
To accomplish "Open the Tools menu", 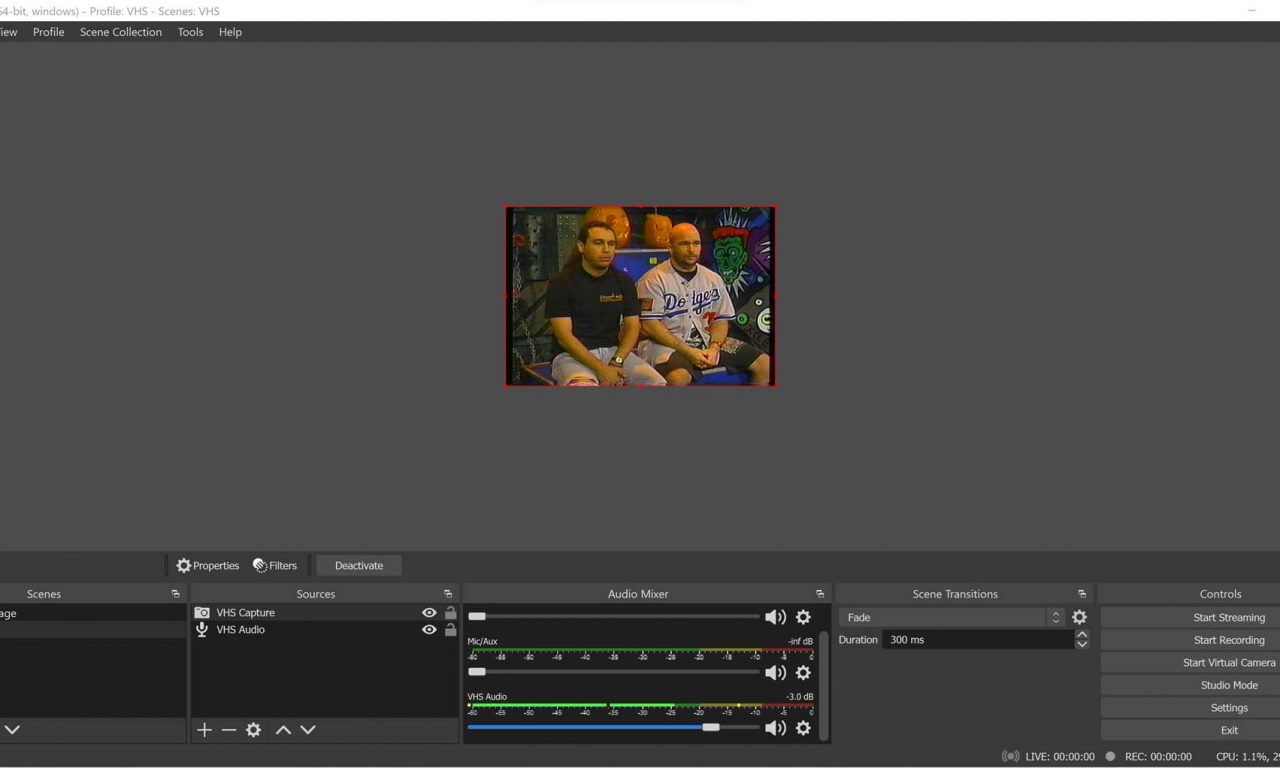I will tap(190, 32).
